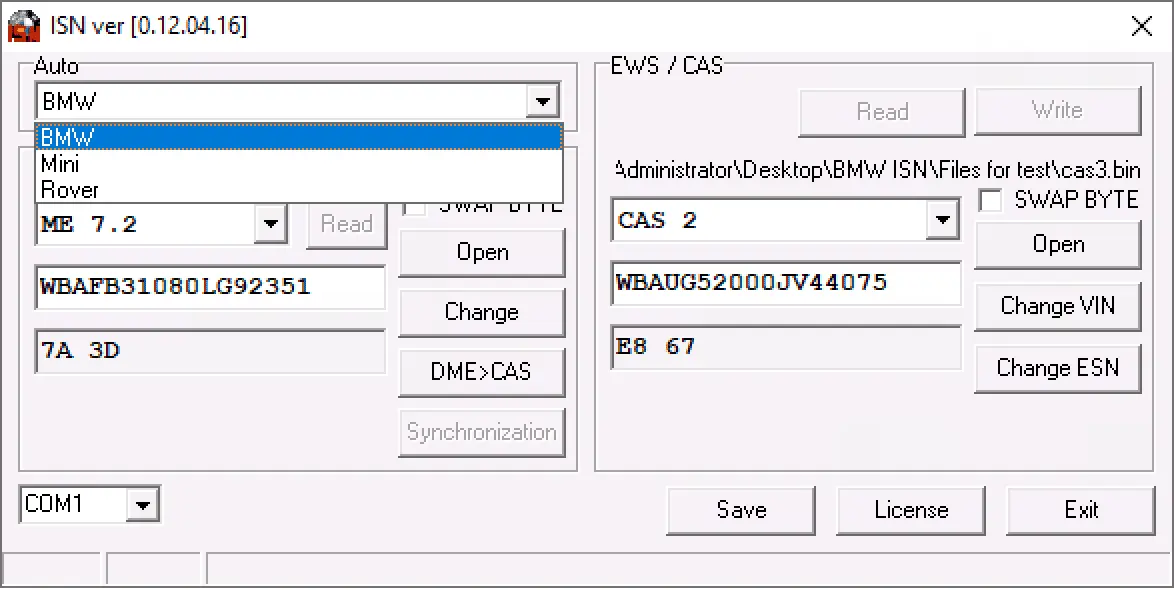Click the Change ESN button
Viewport: 1174px width, 590px height.
tap(1057, 368)
